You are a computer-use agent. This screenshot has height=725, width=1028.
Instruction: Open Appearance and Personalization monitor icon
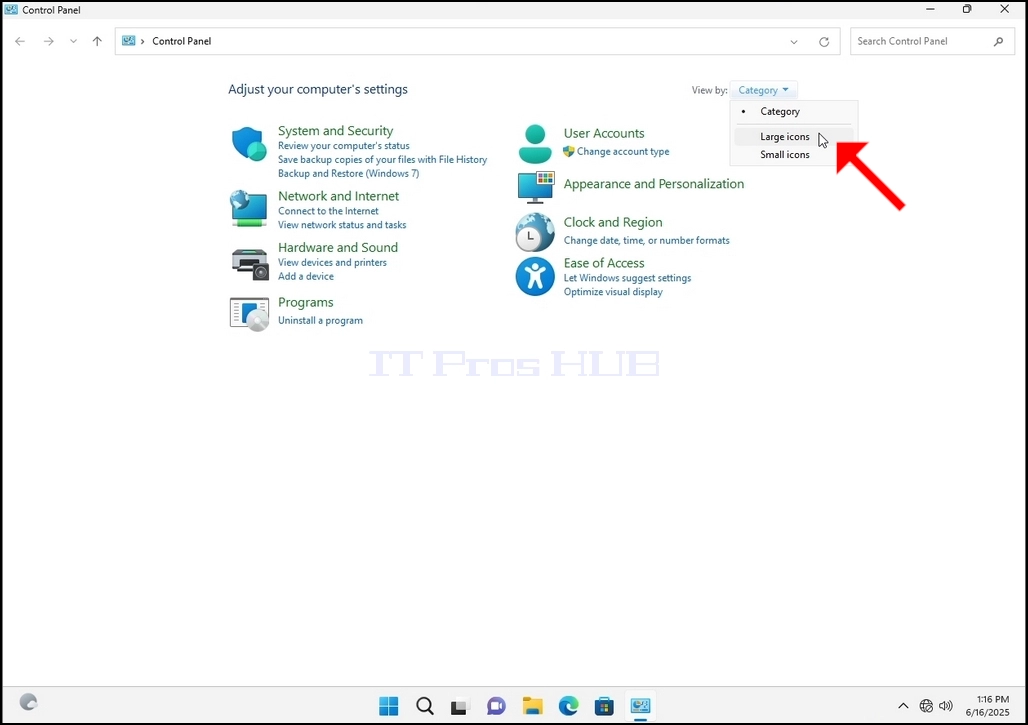pyautogui.click(x=536, y=187)
